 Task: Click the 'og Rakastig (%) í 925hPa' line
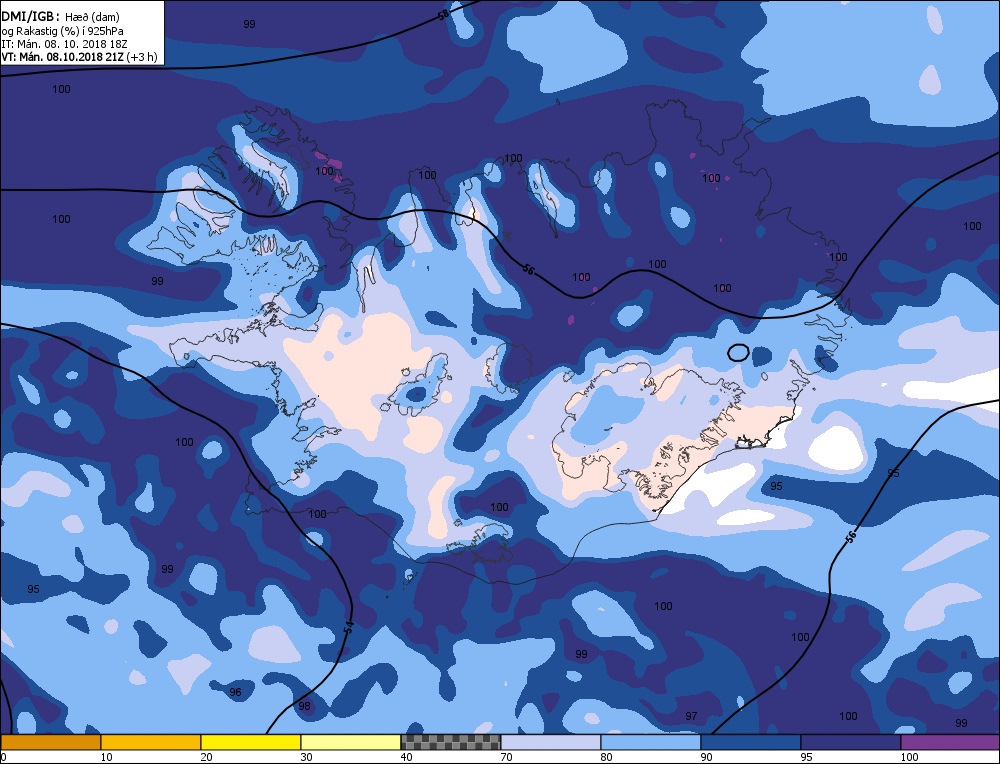point(62,31)
